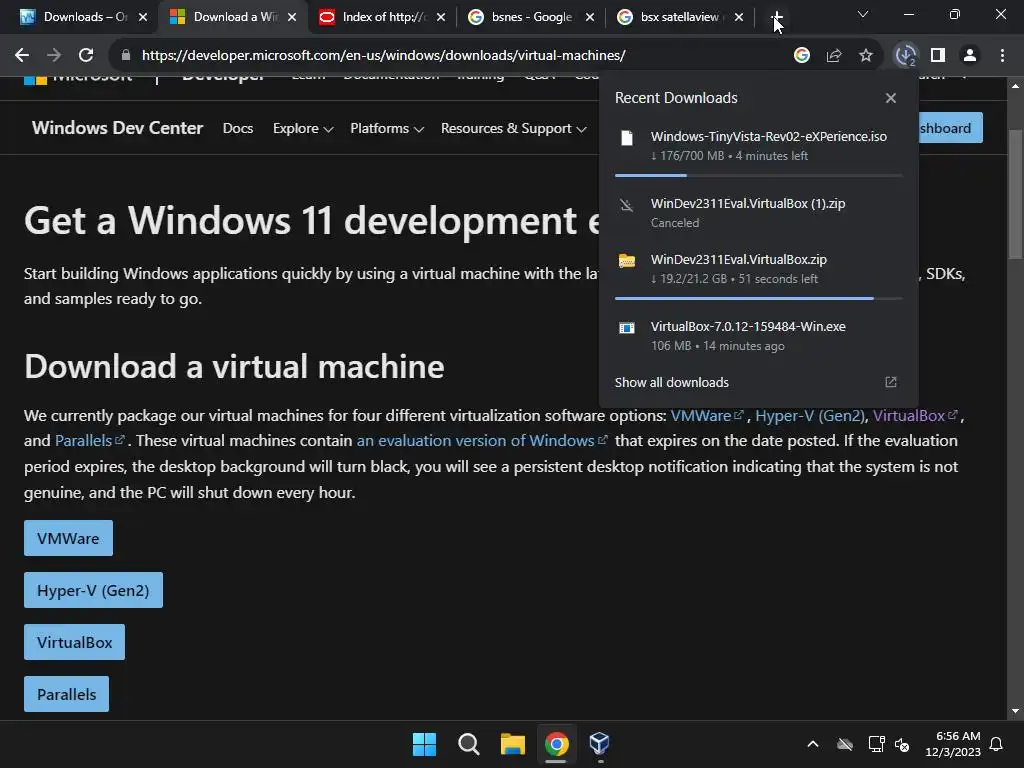Reload the current page

86,56
